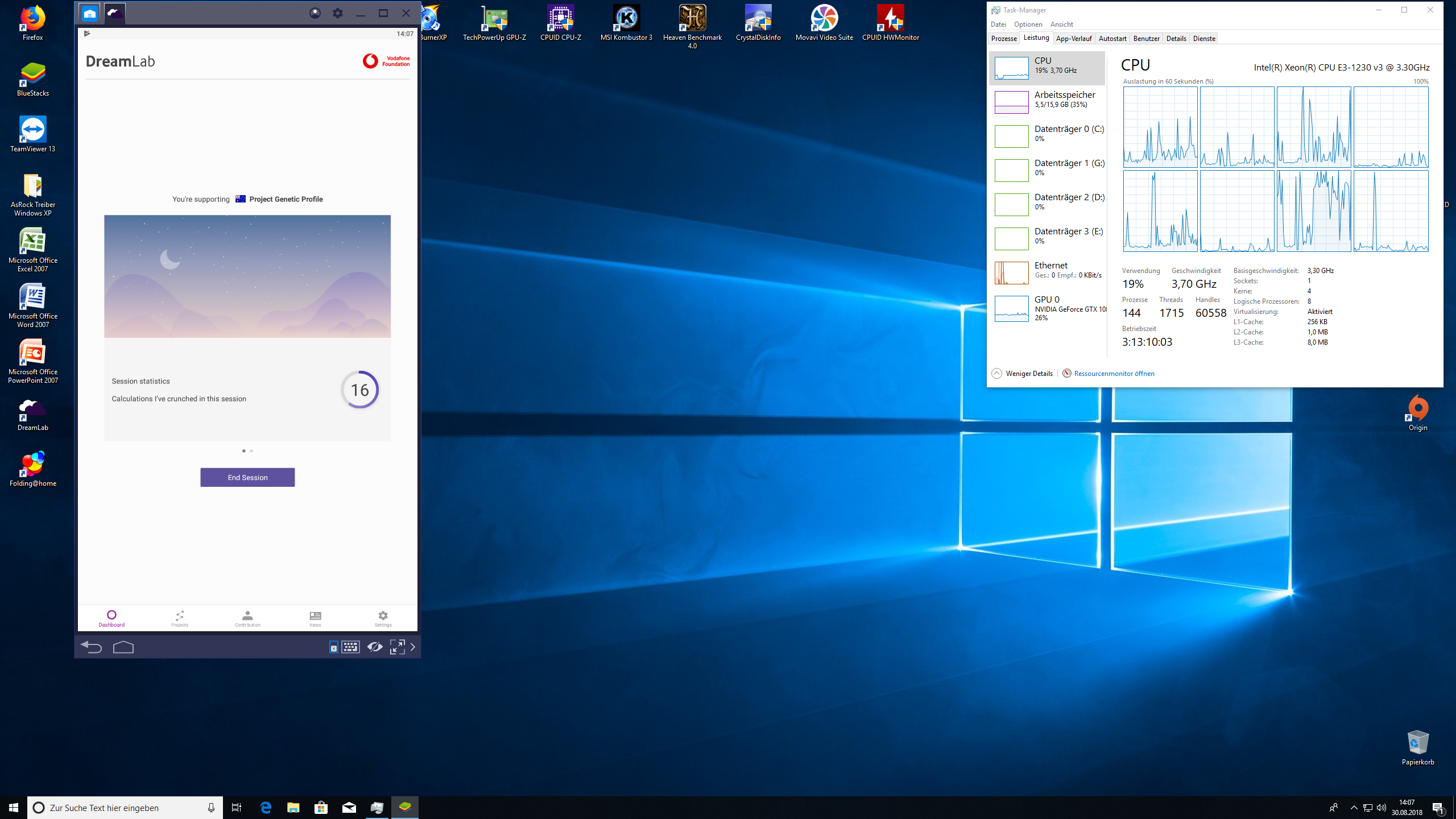Open BlueStacks account profile icon
Screen dimensions: 1456x819
(315, 13)
